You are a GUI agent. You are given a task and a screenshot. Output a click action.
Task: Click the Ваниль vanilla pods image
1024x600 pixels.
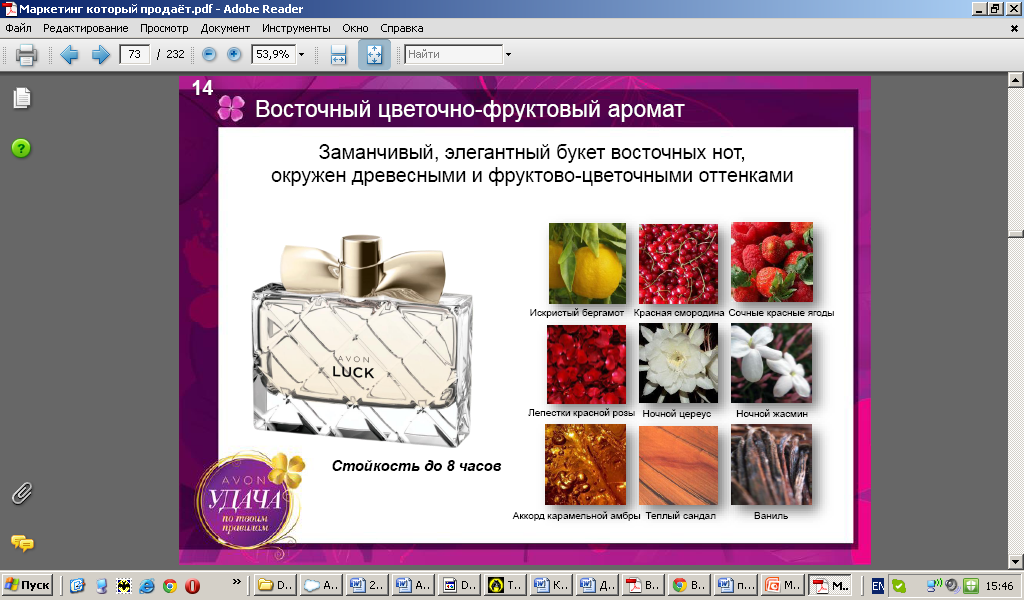coord(771,465)
